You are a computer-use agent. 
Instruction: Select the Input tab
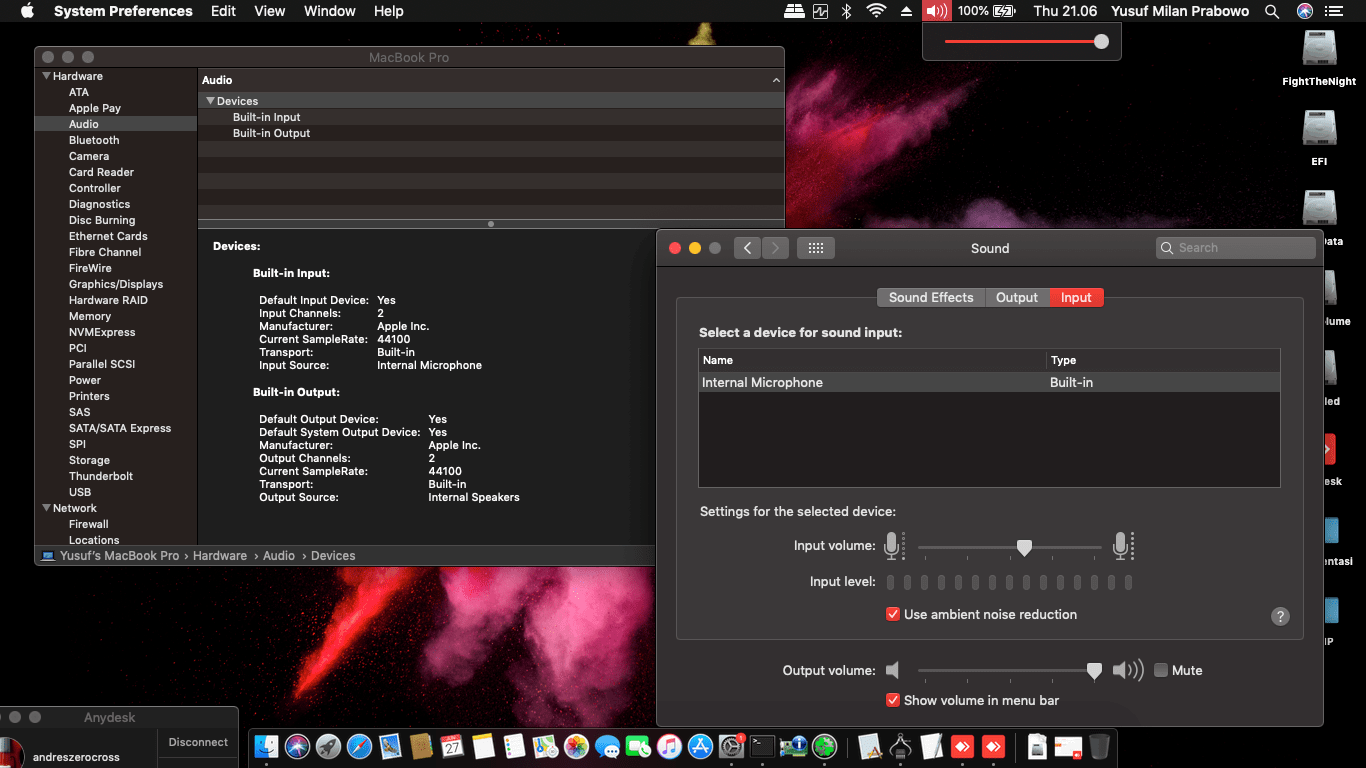pos(1076,297)
